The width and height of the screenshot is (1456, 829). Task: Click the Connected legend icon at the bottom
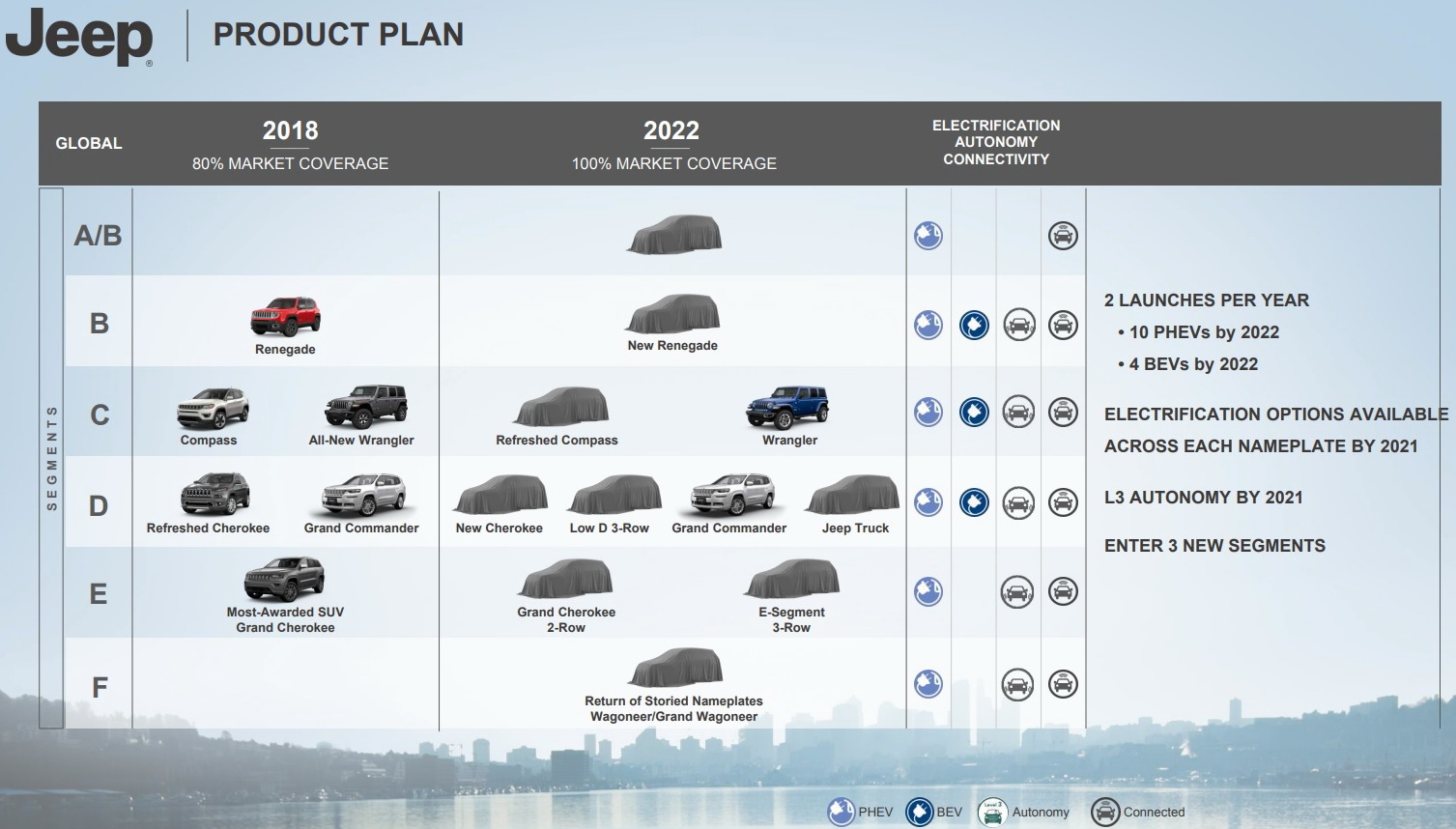coord(1105,812)
